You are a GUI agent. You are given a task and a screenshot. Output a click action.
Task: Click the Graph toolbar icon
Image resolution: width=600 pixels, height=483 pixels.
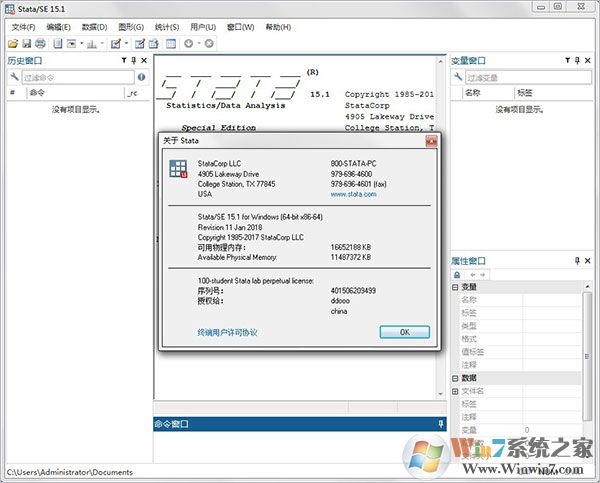pos(91,44)
